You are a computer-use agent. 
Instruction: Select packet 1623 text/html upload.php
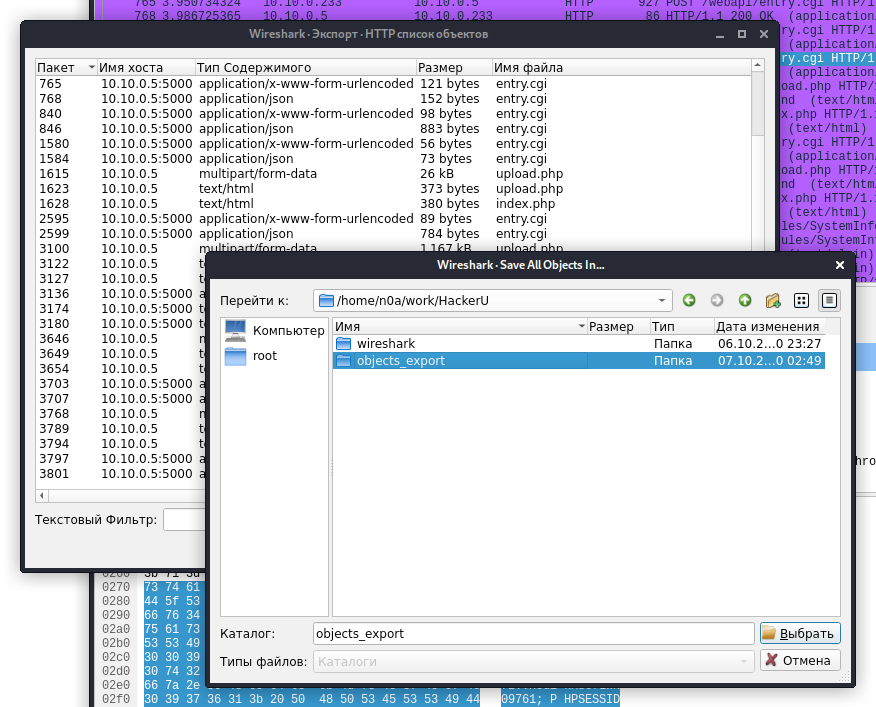tap(393, 189)
